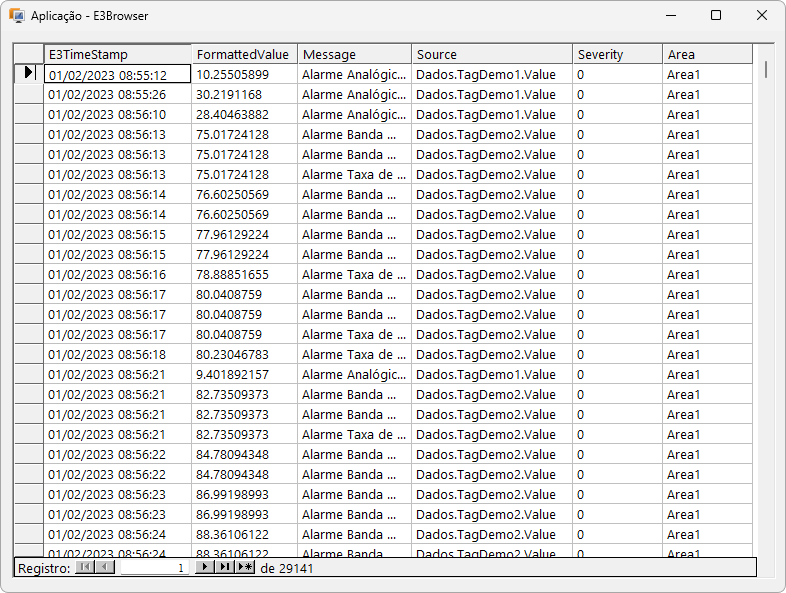Select the Message column header
This screenshot has width=786, height=593.
(x=354, y=54)
